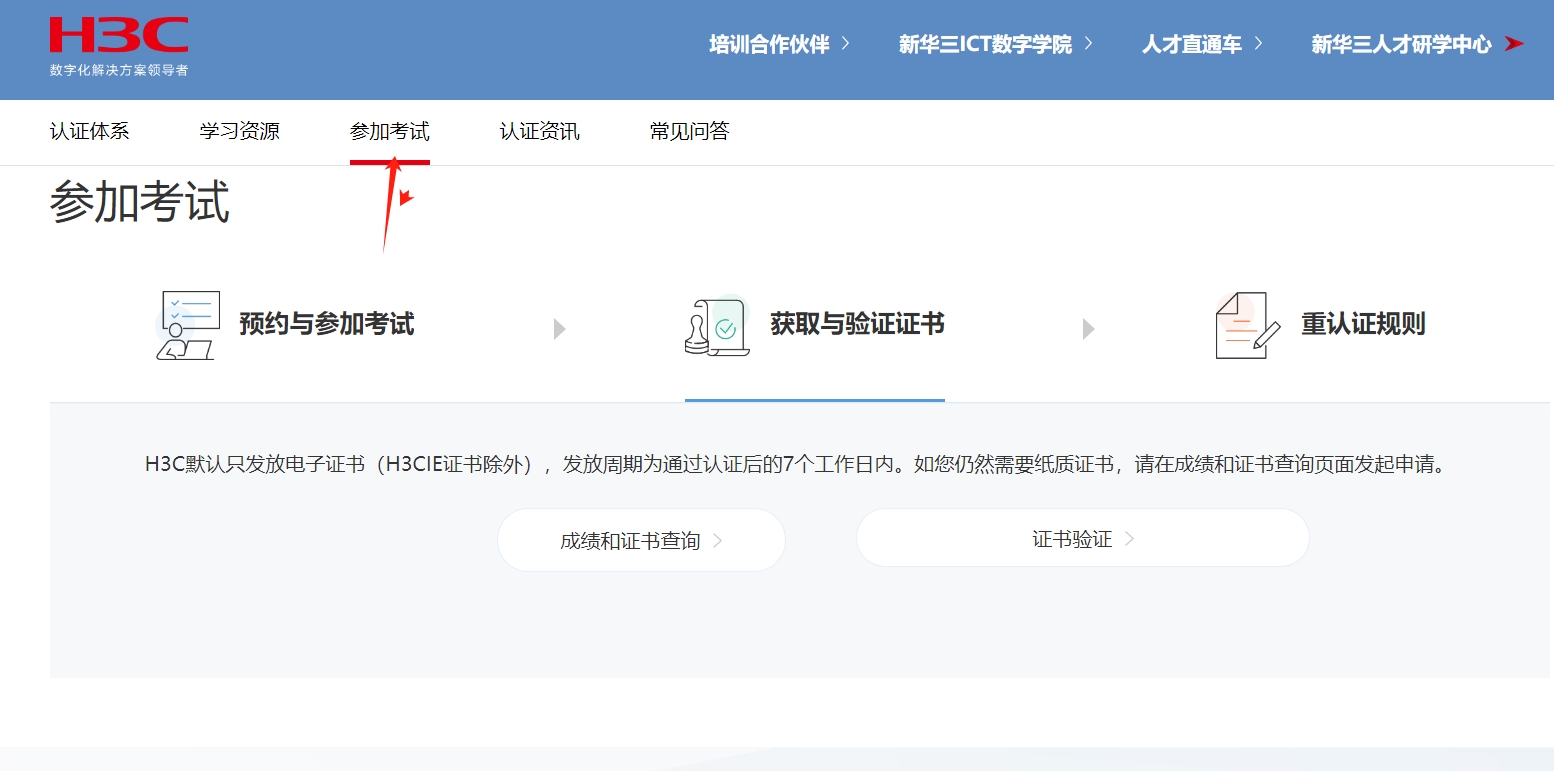Click 证书验证 button
Image resolution: width=1554 pixels, height=771 pixels.
point(1083,539)
